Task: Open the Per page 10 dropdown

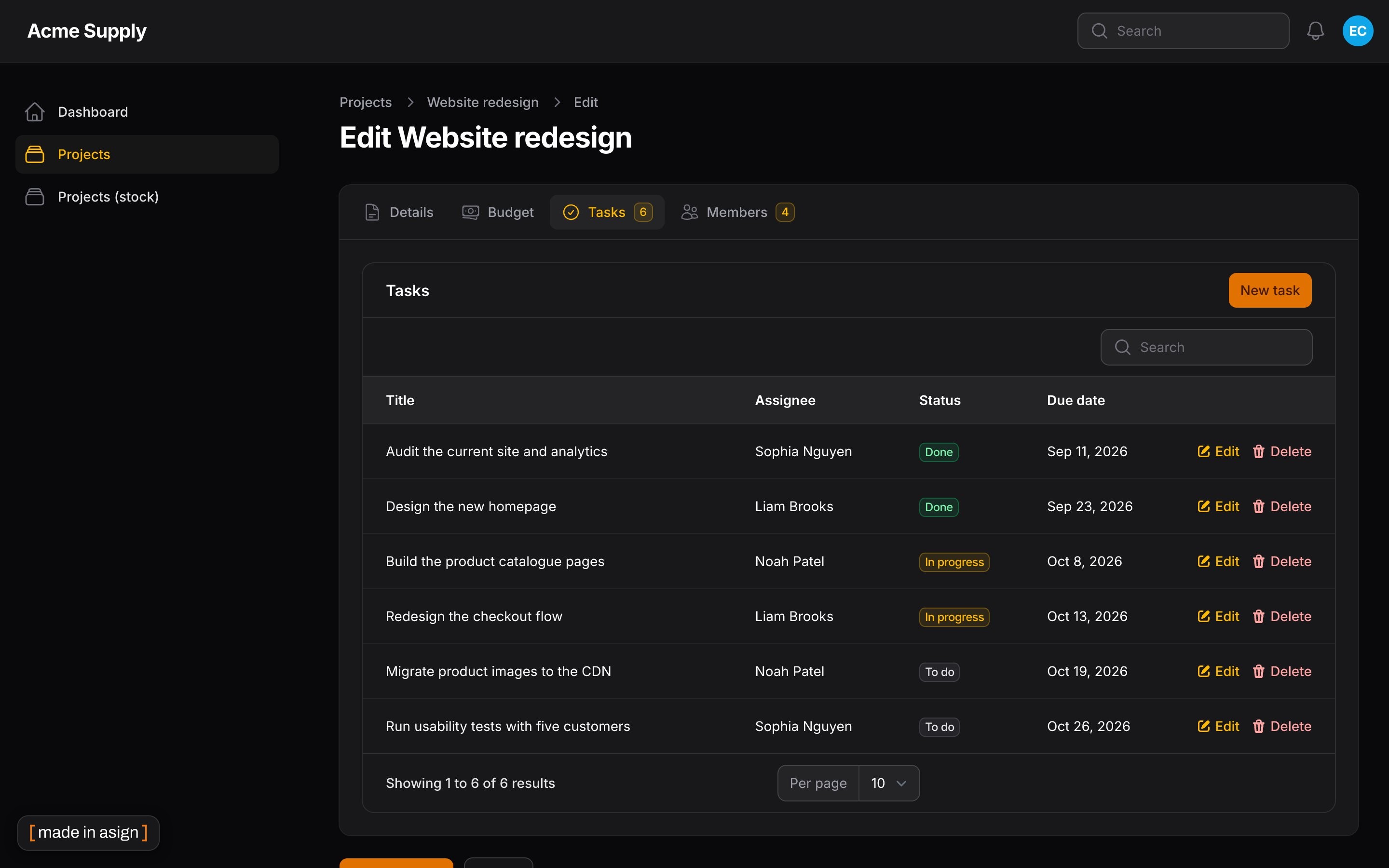Action: tap(888, 783)
